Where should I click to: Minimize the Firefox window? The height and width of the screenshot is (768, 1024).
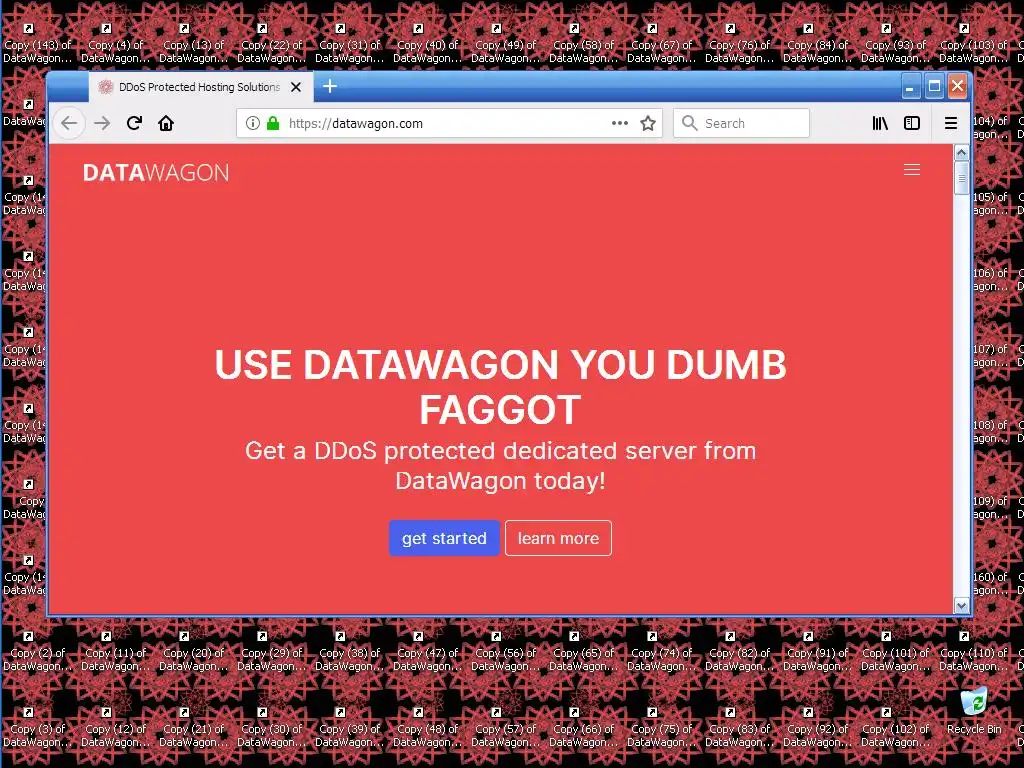(x=910, y=86)
